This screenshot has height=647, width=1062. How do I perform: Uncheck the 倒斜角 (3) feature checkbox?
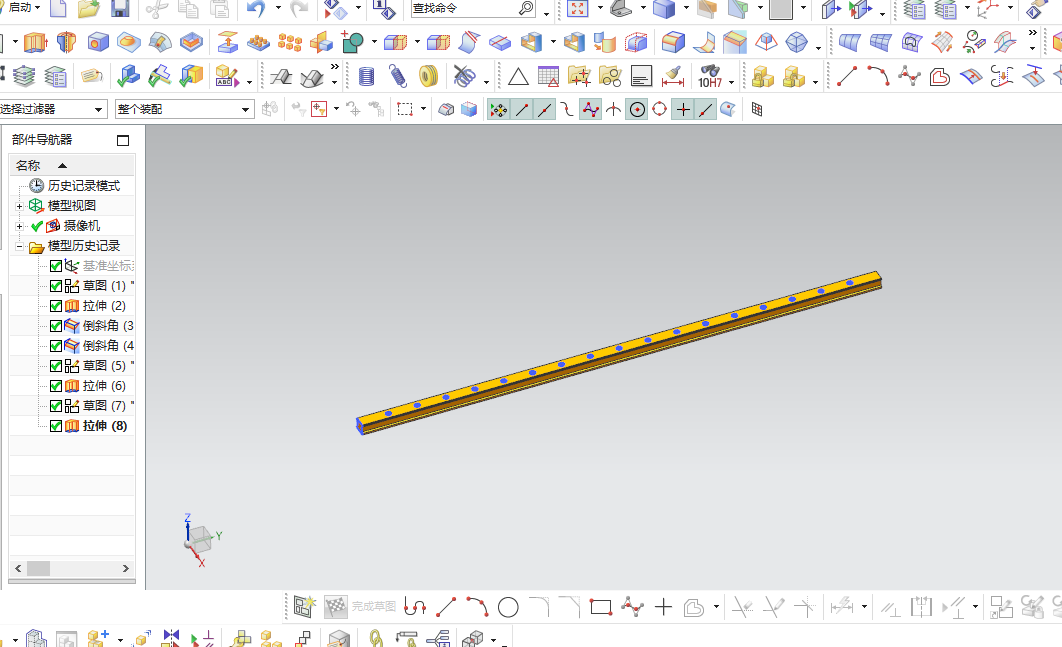[56, 326]
